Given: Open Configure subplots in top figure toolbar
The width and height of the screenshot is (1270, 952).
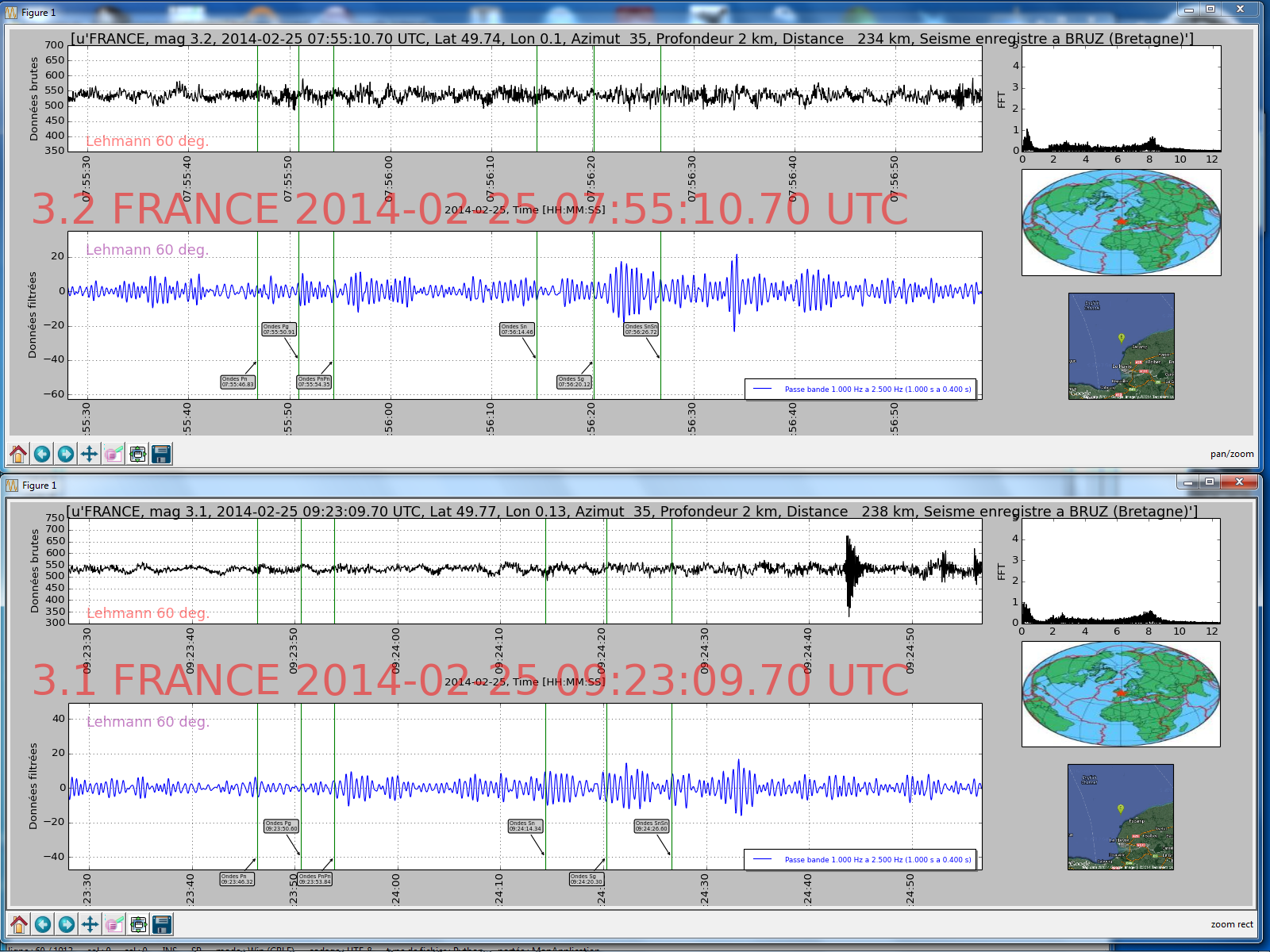Looking at the screenshot, I should (137, 454).
